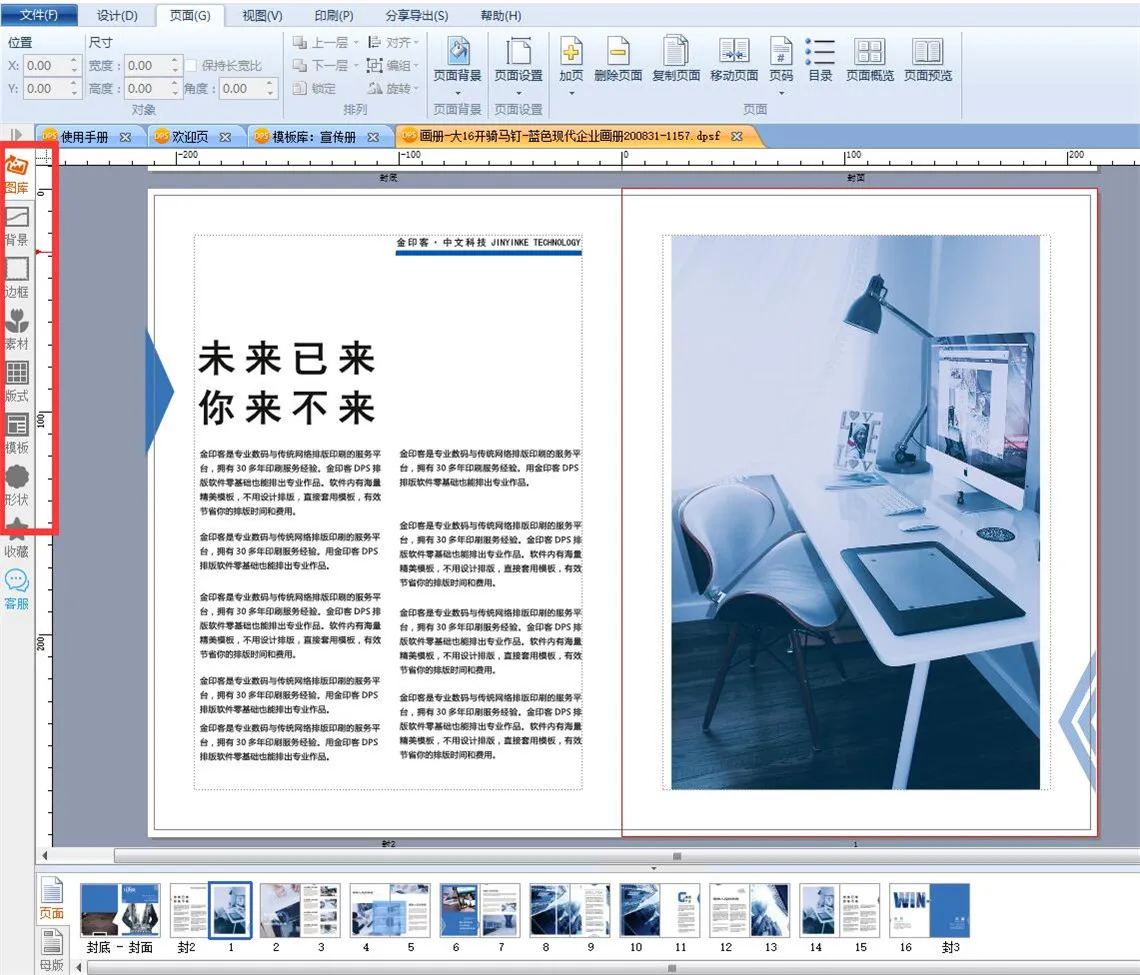The height and width of the screenshot is (975, 1140).
Task: Select the page 2-3 spread thumbnail
Action: [300, 910]
